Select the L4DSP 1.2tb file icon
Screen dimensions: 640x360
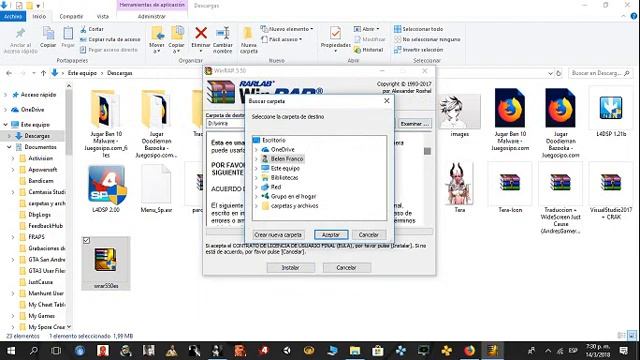click(x=611, y=108)
